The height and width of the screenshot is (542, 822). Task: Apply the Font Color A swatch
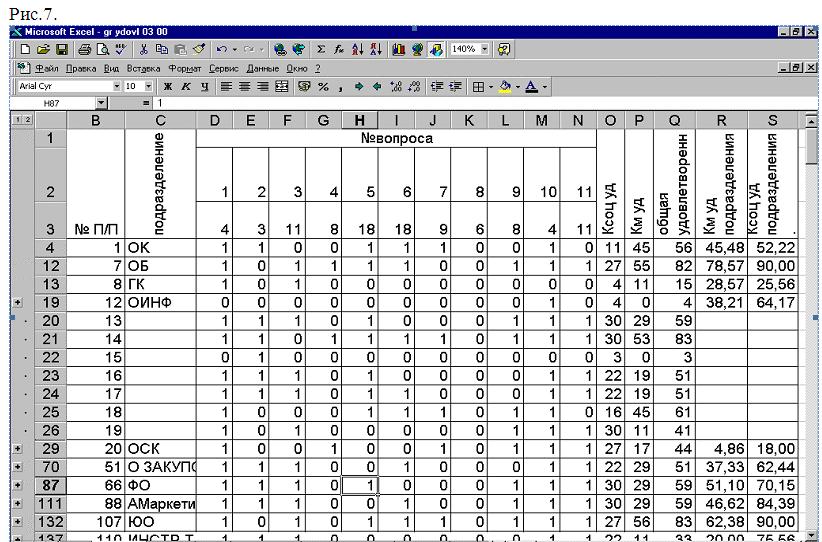pyautogui.click(x=531, y=86)
